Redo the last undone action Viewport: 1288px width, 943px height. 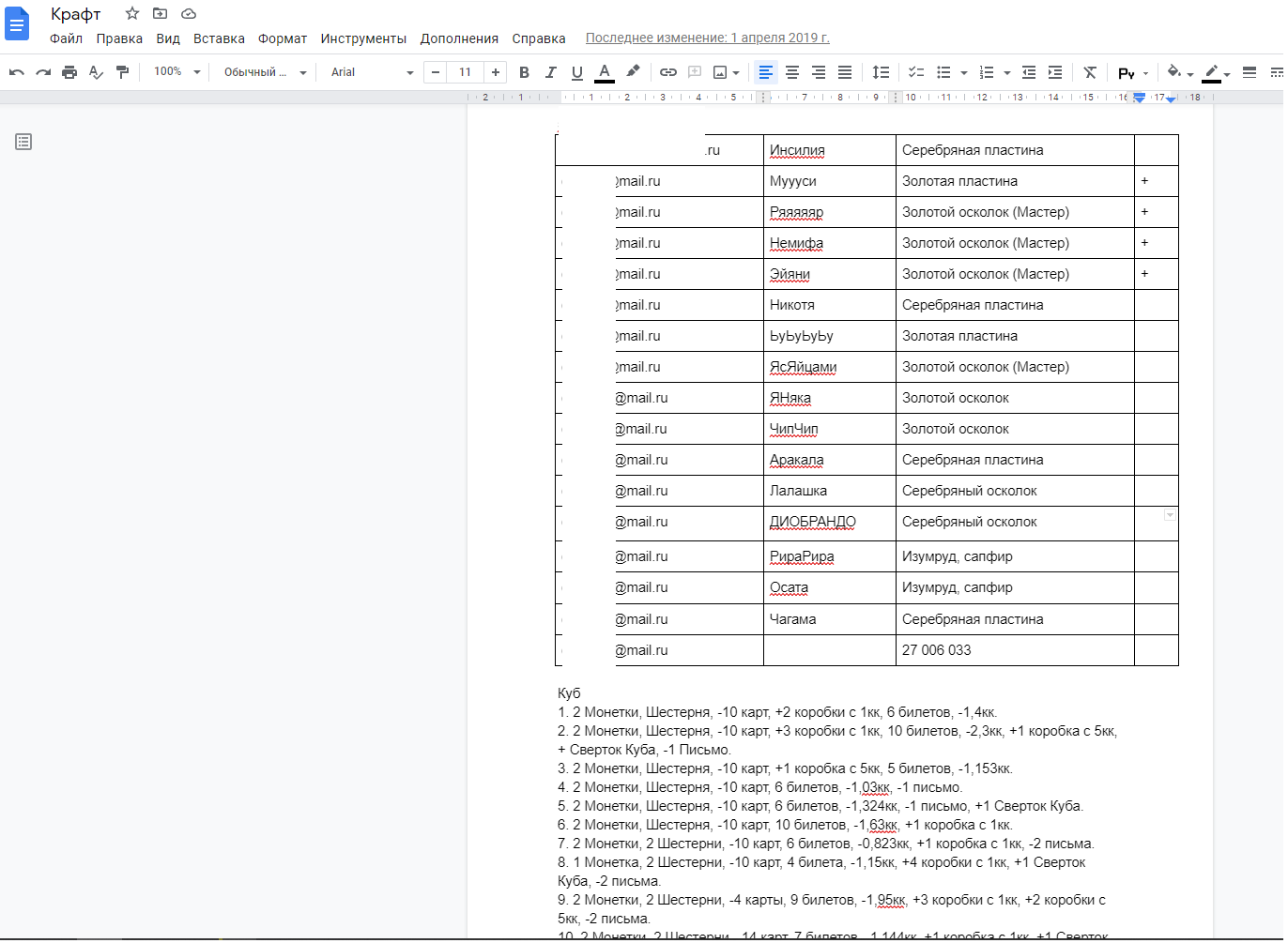[x=43, y=72]
